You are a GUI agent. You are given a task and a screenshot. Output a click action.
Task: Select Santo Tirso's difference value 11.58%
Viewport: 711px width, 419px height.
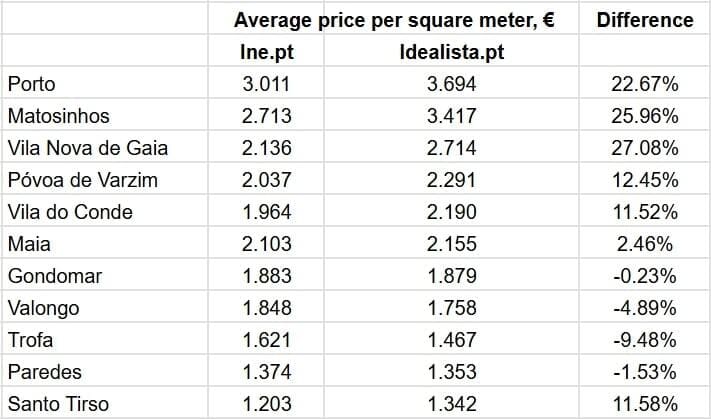pyautogui.click(x=644, y=404)
